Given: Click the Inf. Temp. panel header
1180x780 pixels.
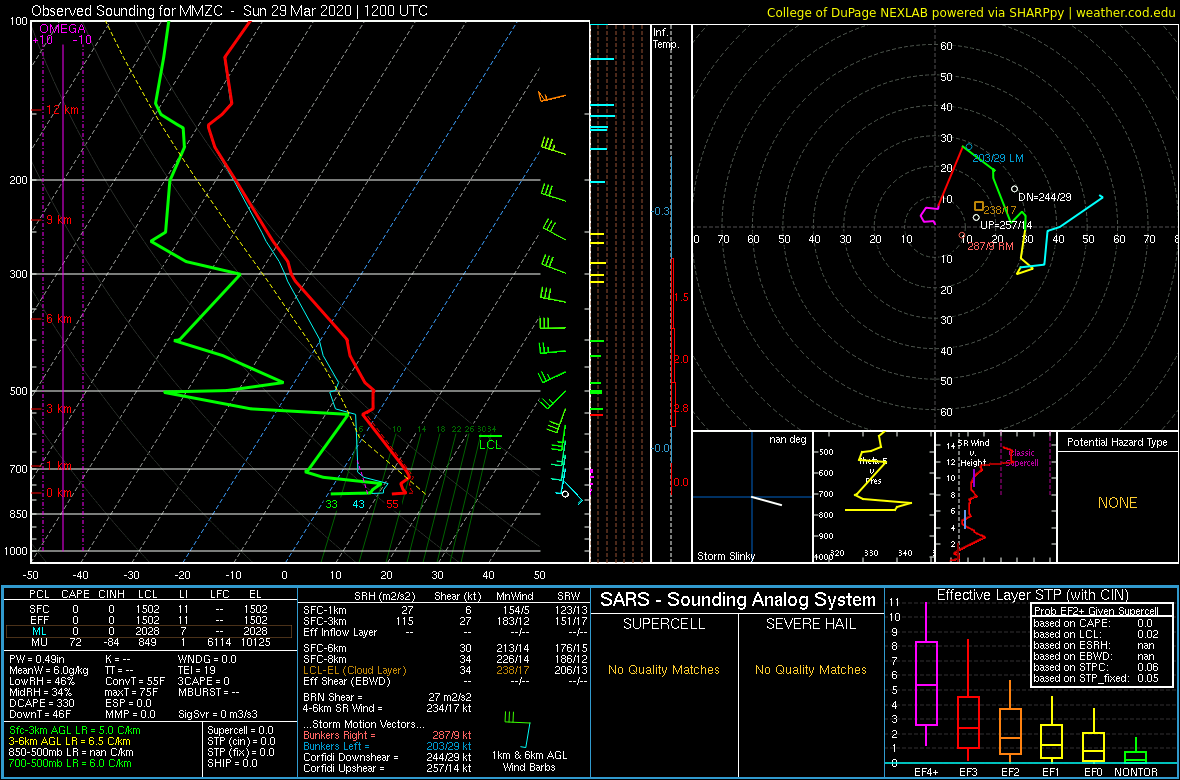Looking at the screenshot, I should (667, 38).
